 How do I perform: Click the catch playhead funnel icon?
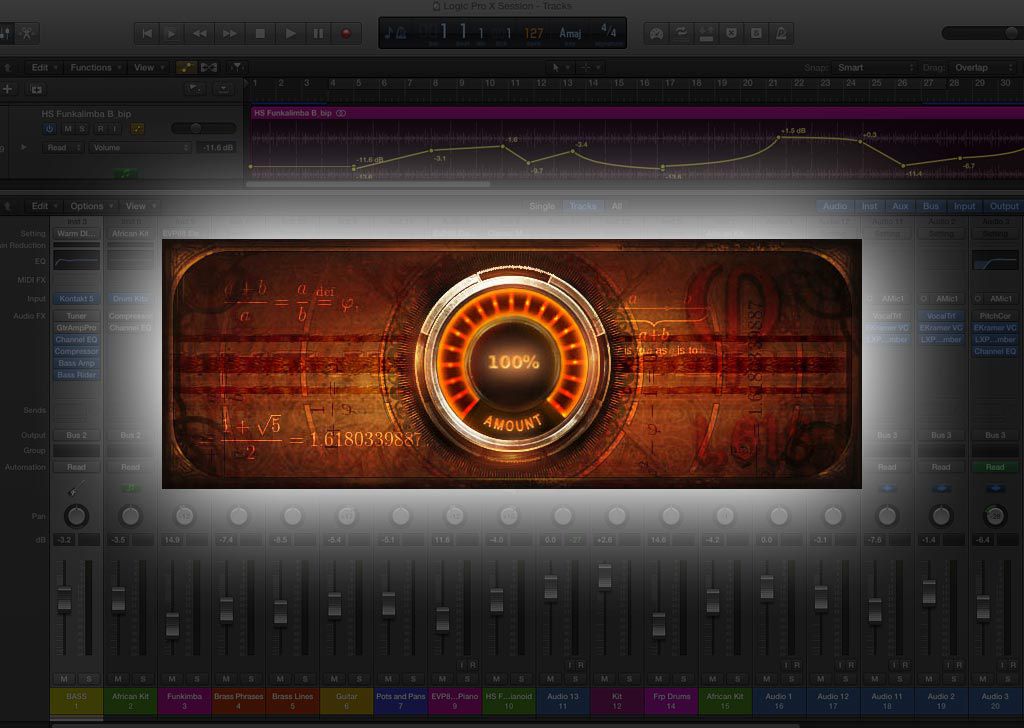[x=236, y=67]
